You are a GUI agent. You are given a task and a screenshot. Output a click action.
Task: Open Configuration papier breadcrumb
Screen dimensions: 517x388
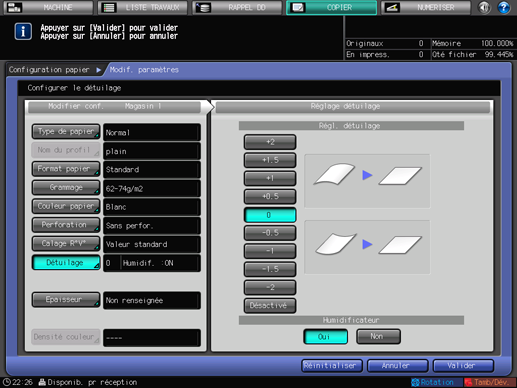click(x=49, y=70)
